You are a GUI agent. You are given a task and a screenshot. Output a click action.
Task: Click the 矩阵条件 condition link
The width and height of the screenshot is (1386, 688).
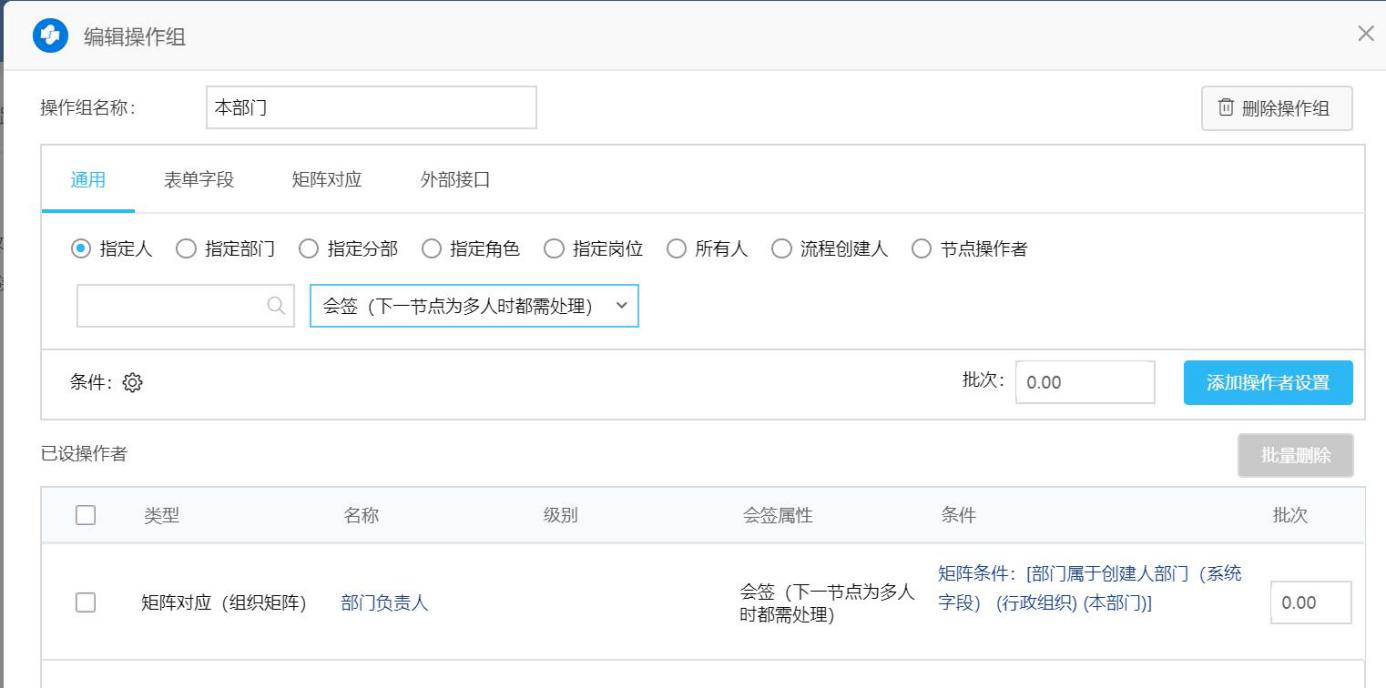pos(1088,588)
